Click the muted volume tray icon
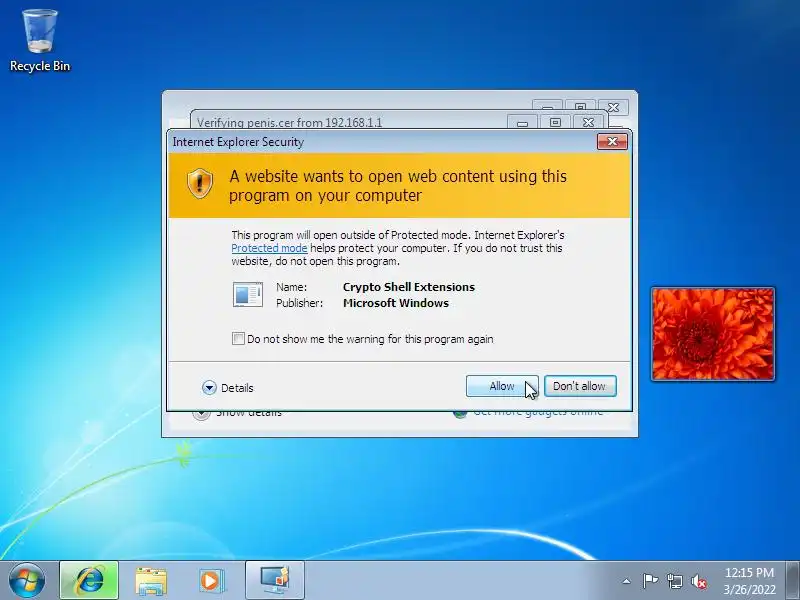Image resolution: width=800 pixels, height=600 pixels. coord(698,581)
